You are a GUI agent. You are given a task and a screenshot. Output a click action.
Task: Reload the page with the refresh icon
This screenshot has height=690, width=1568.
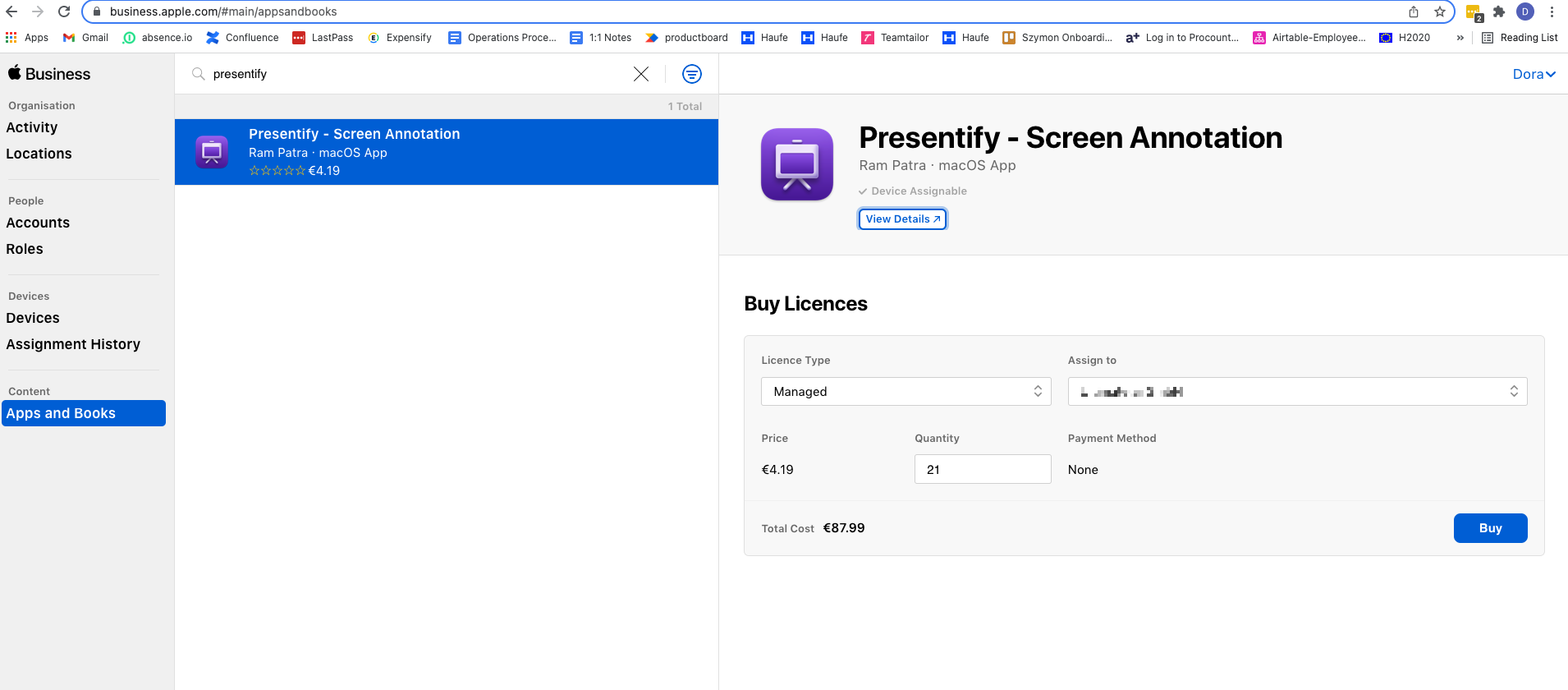64,11
